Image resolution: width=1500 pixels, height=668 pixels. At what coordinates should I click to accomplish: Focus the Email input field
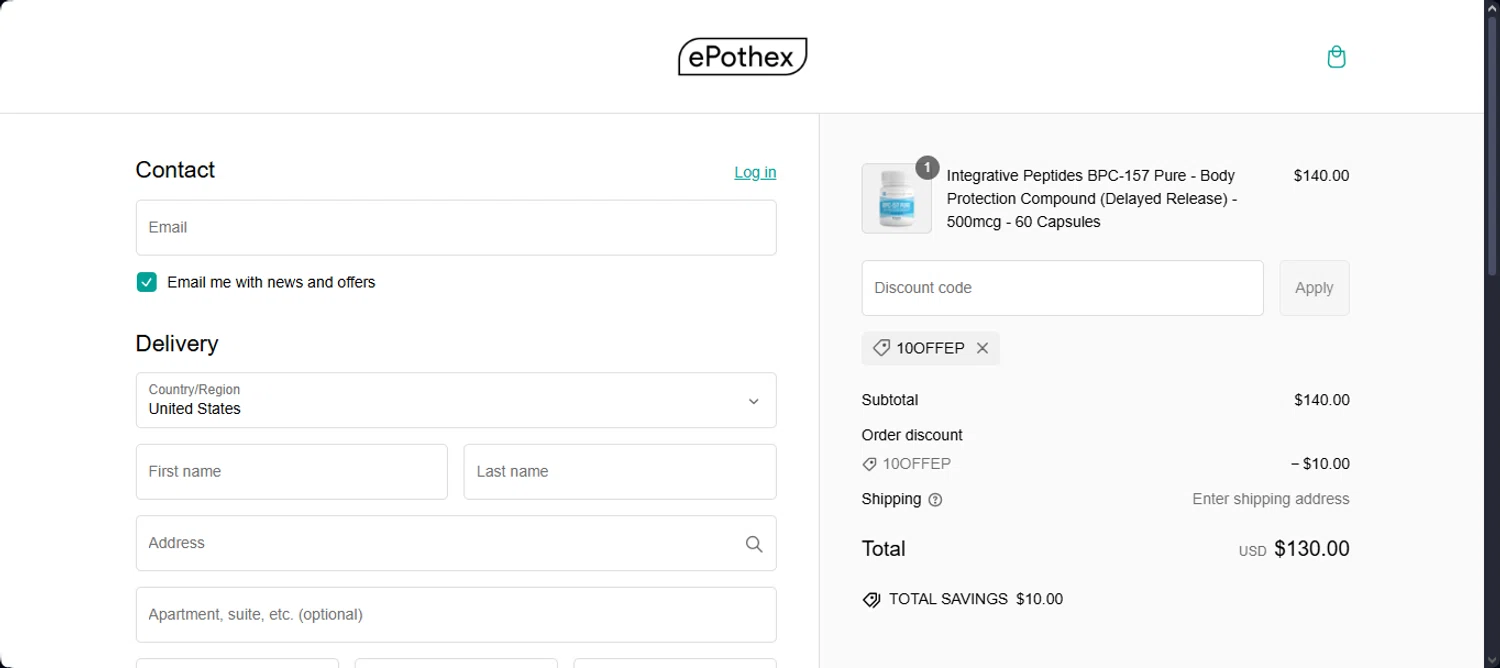coord(456,228)
